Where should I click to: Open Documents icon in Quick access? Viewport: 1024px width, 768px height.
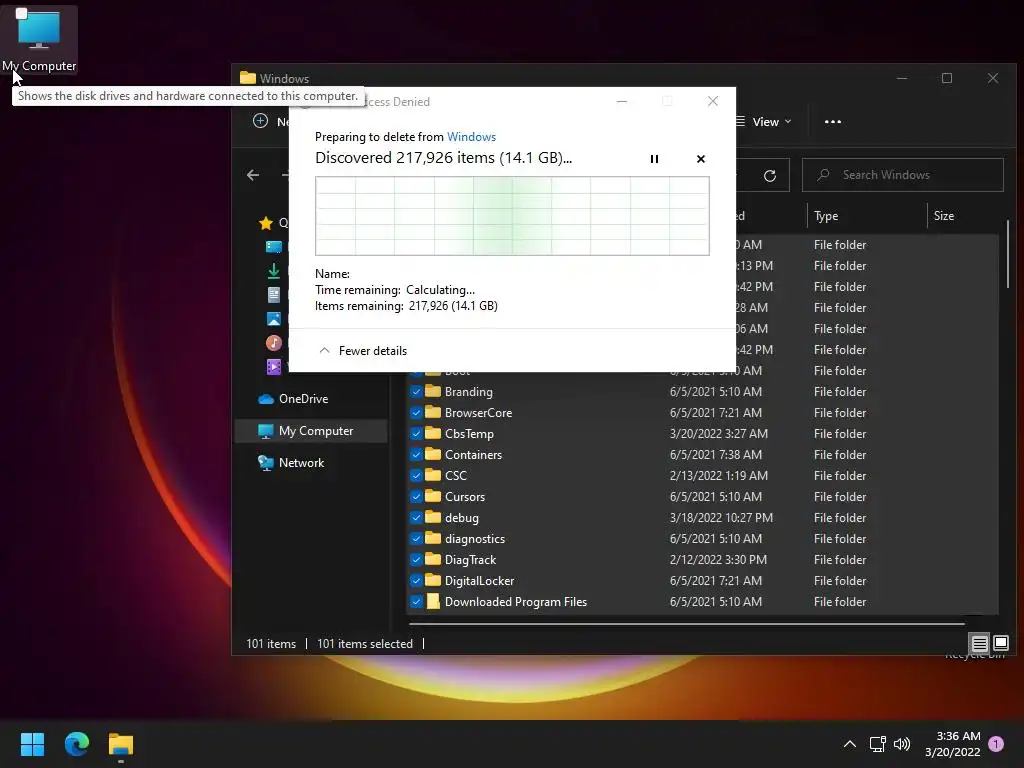click(x=274, y=295)
